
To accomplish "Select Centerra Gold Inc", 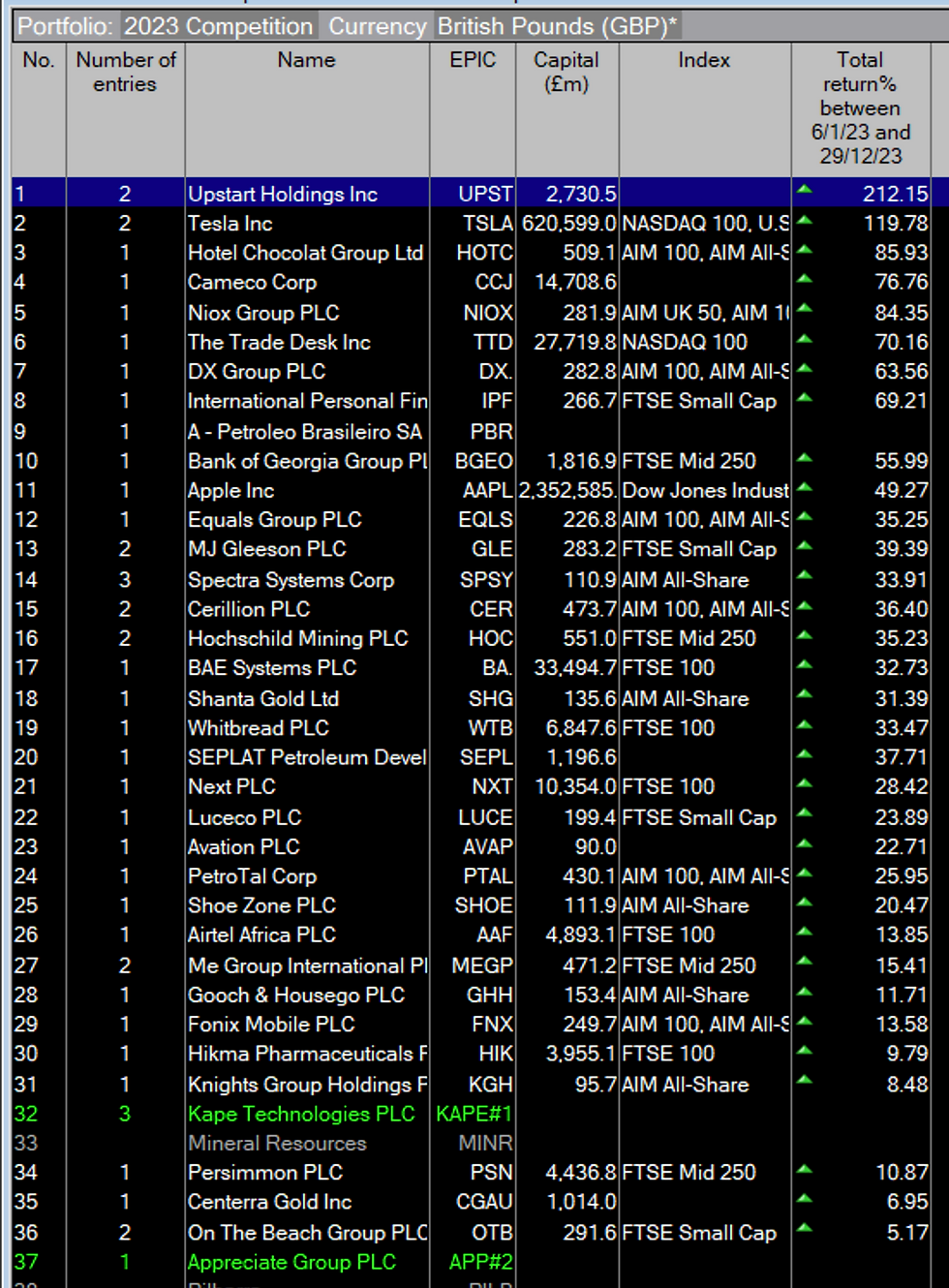I will point(269,1201).
